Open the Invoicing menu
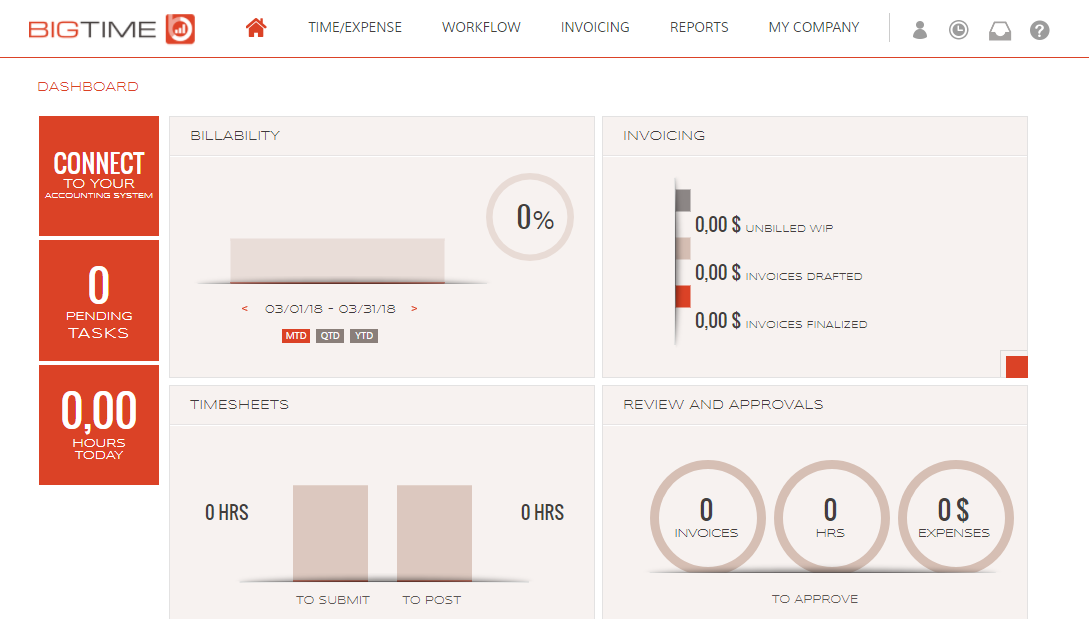 tap(595, 27)
